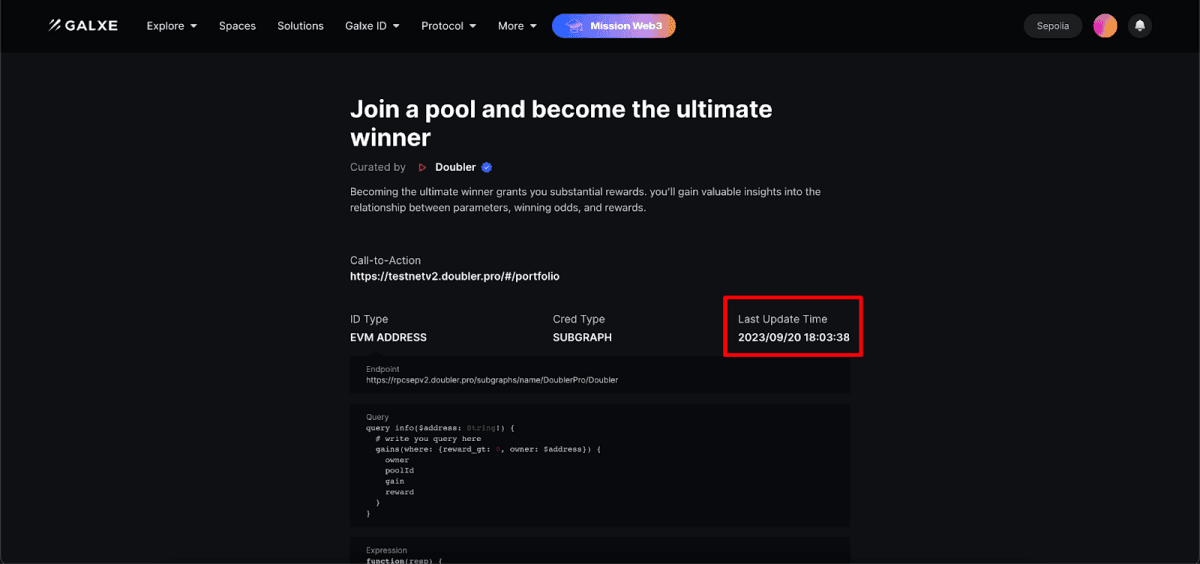Expand the More dropdown
The width and height of the screenshot is (1200, 564).
click(517, 26)
